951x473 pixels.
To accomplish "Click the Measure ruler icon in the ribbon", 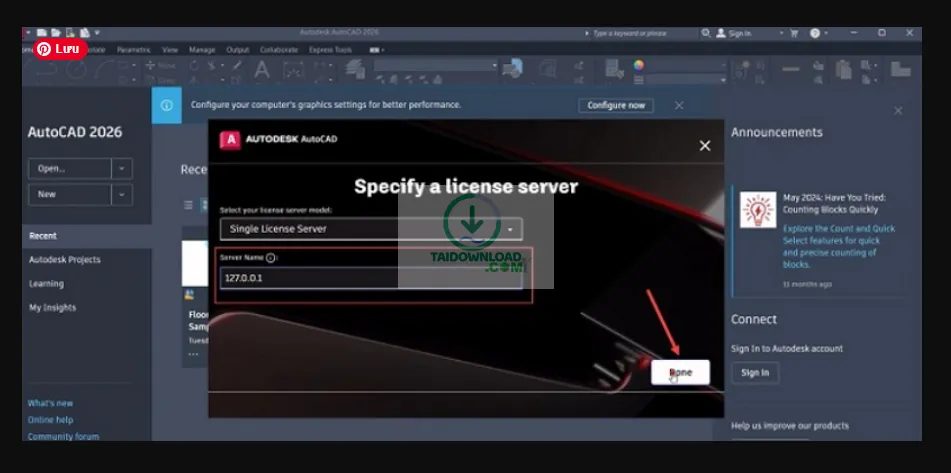I will 790,70.
